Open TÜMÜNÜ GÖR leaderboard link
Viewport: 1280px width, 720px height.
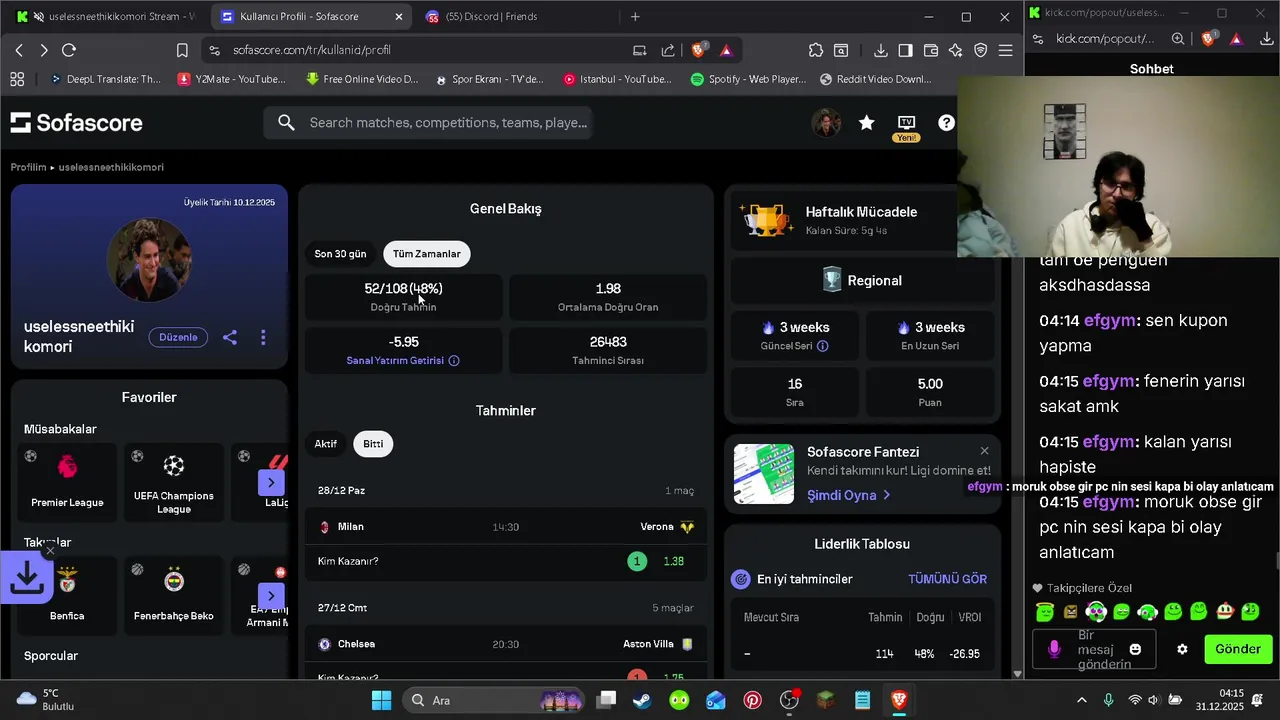click(x=947, y=579)
